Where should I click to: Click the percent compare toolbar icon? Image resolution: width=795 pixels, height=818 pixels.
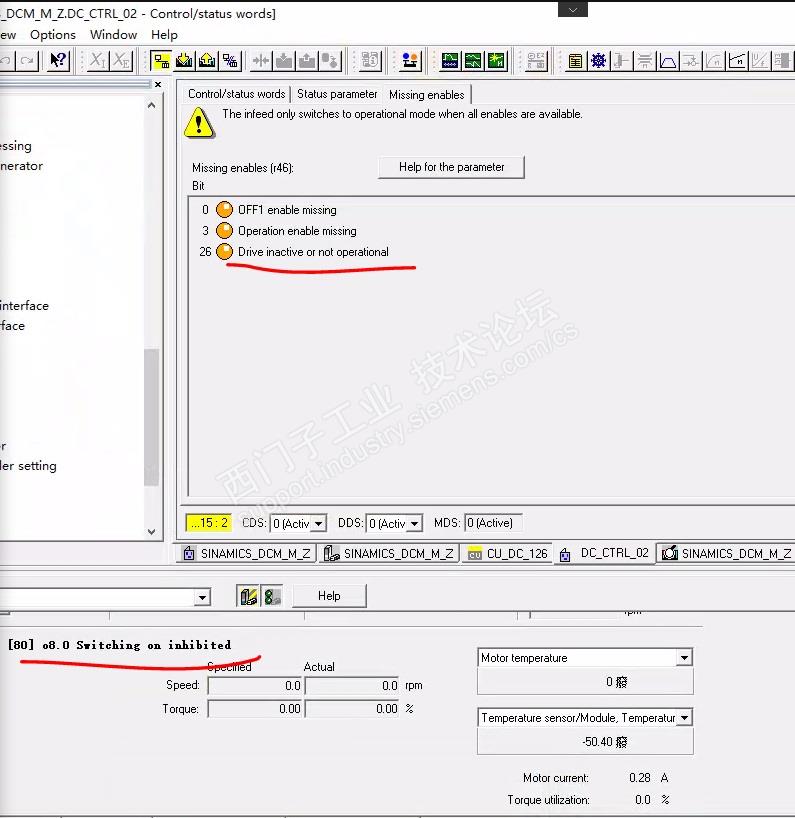click(x=230, y=61)
